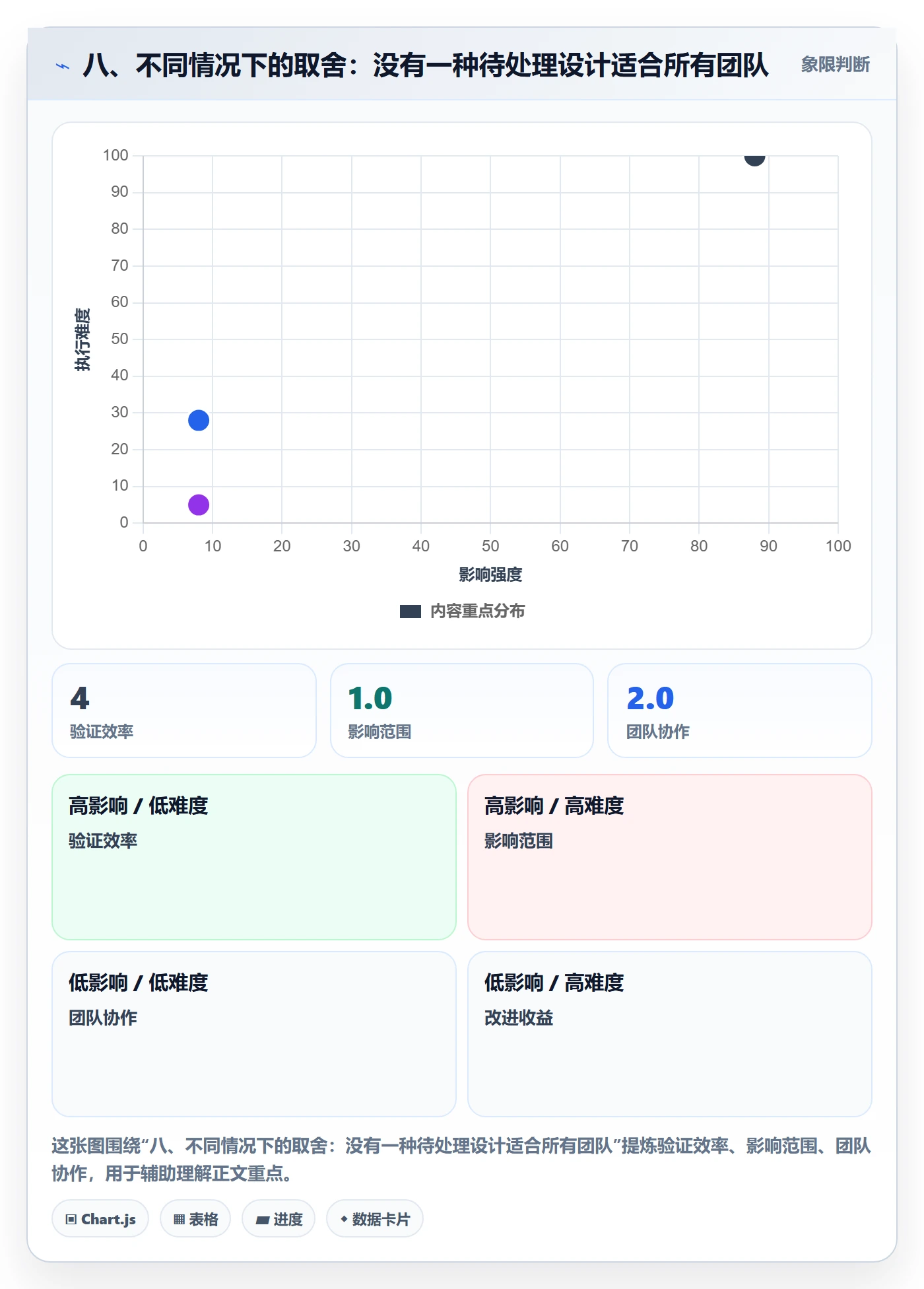Image resolution: width=924 pixels, height=1289 pixels.
Task: Select the 低影响 / 低难度 quadrant card
Action: click(254, 1034)
